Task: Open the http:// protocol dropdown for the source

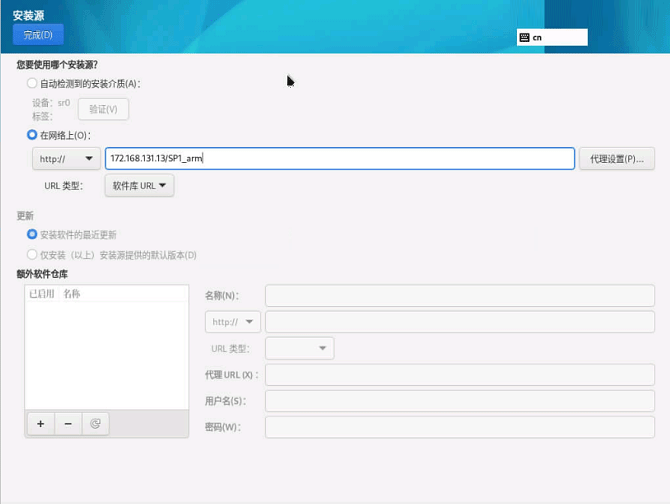Action: click(66, 159)
